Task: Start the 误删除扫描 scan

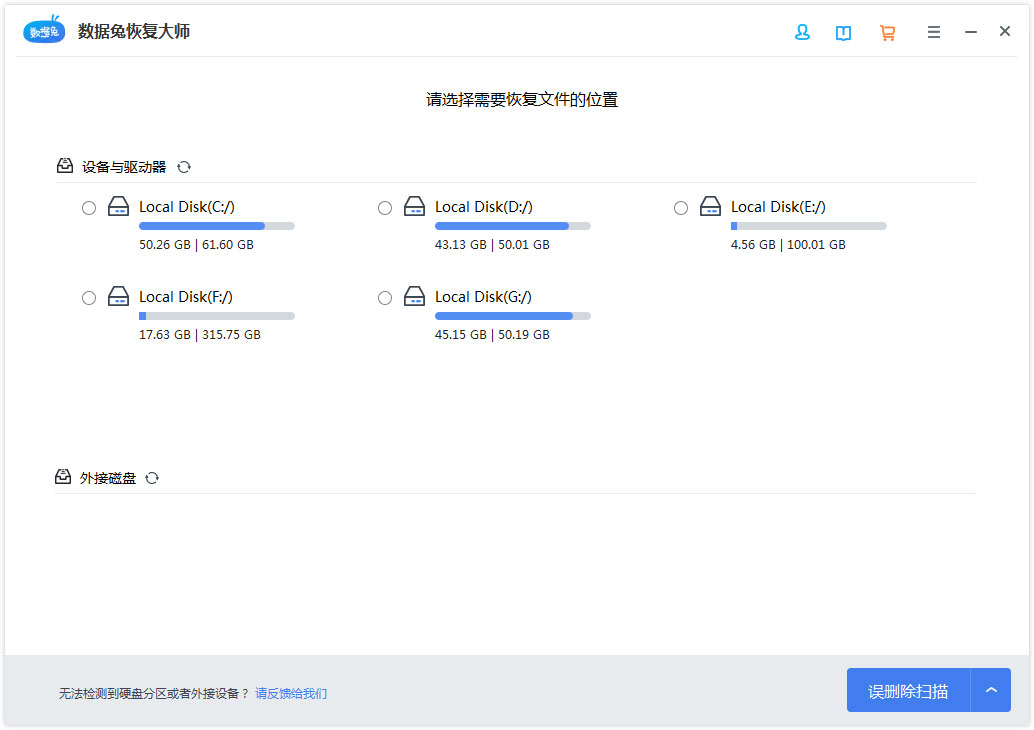Action: (x=908, y=690)
